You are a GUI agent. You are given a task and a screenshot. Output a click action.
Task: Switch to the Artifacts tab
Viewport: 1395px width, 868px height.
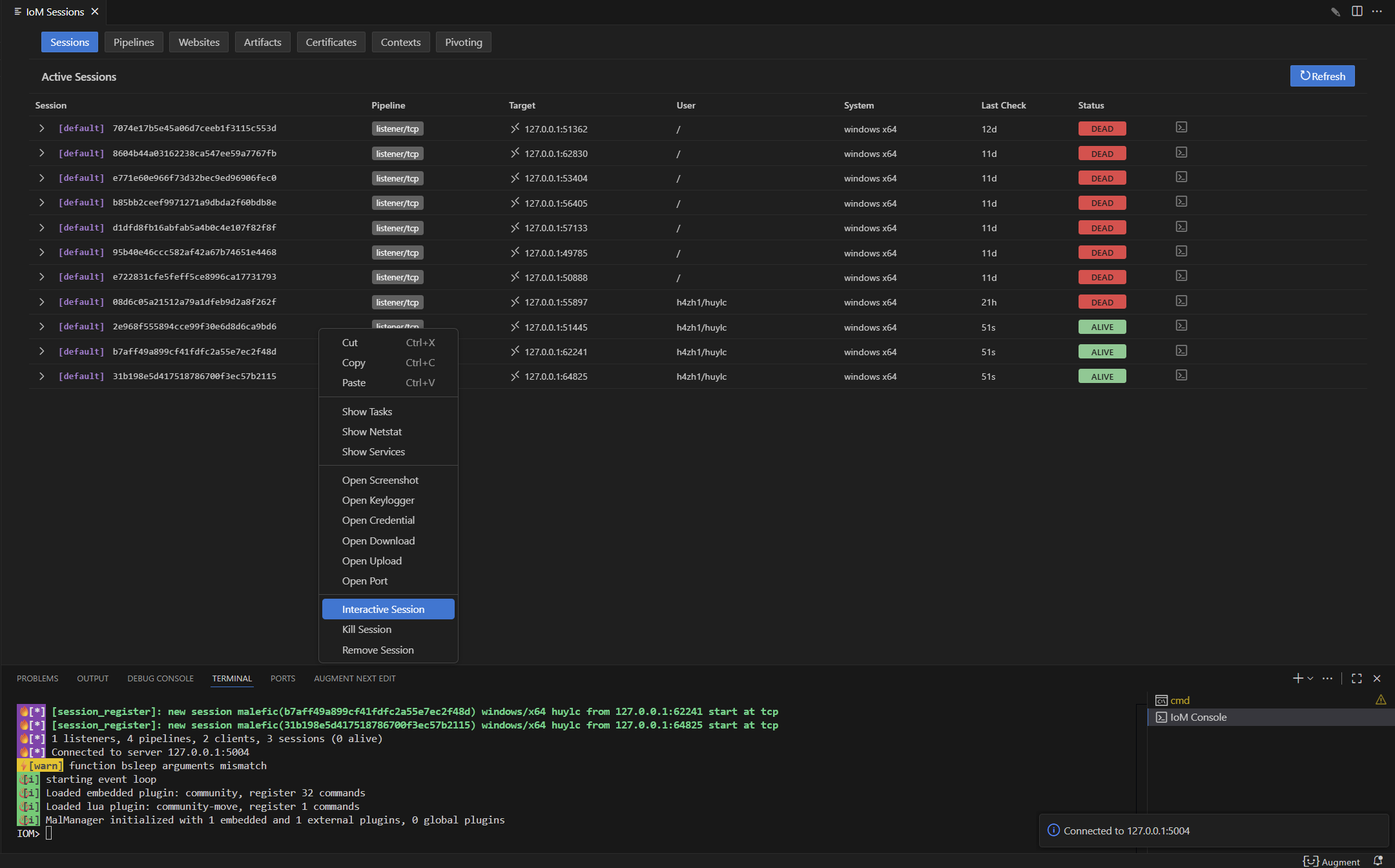(262, 42)
